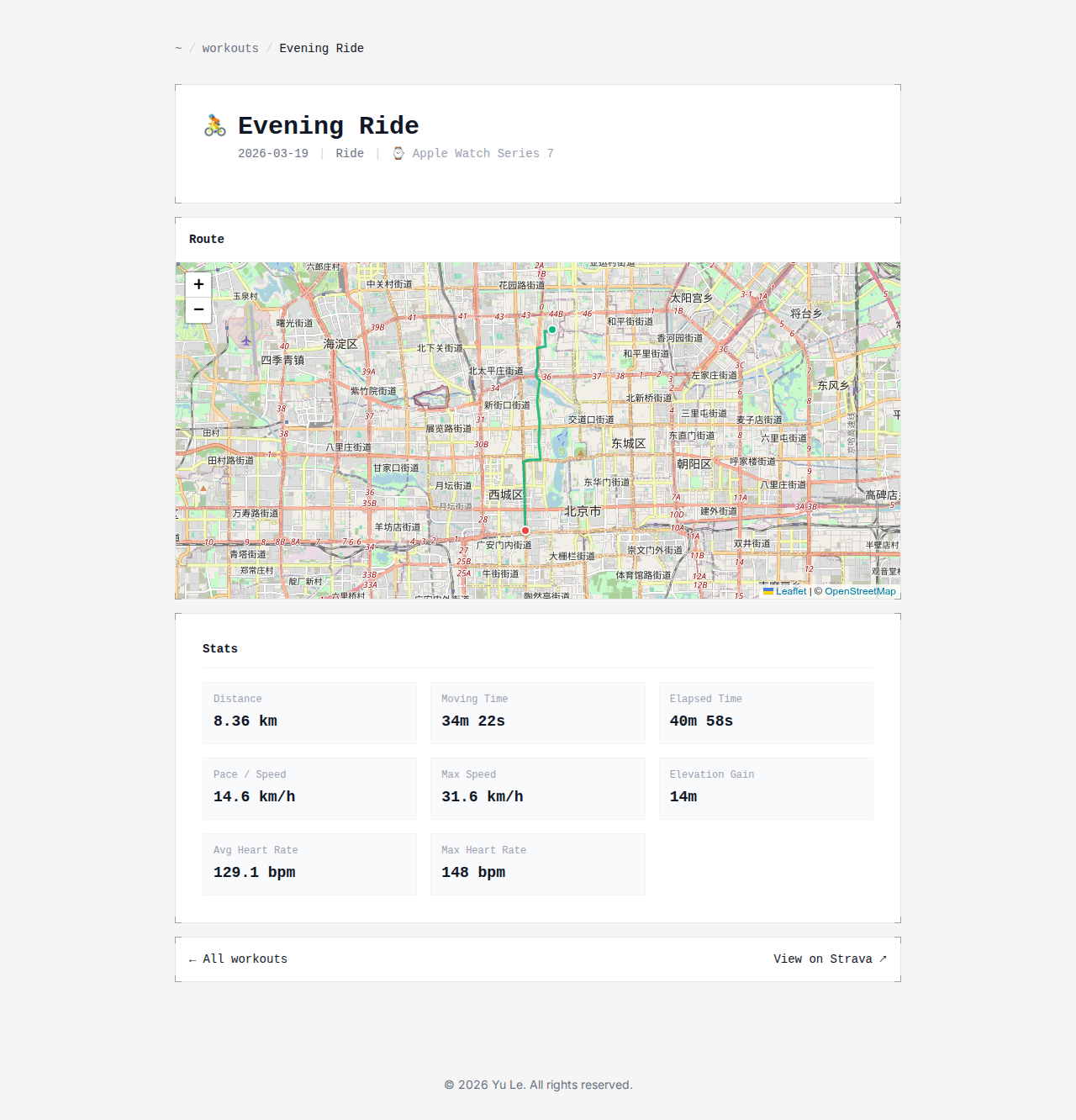Click the zoom in control on the map

(198, 284)
